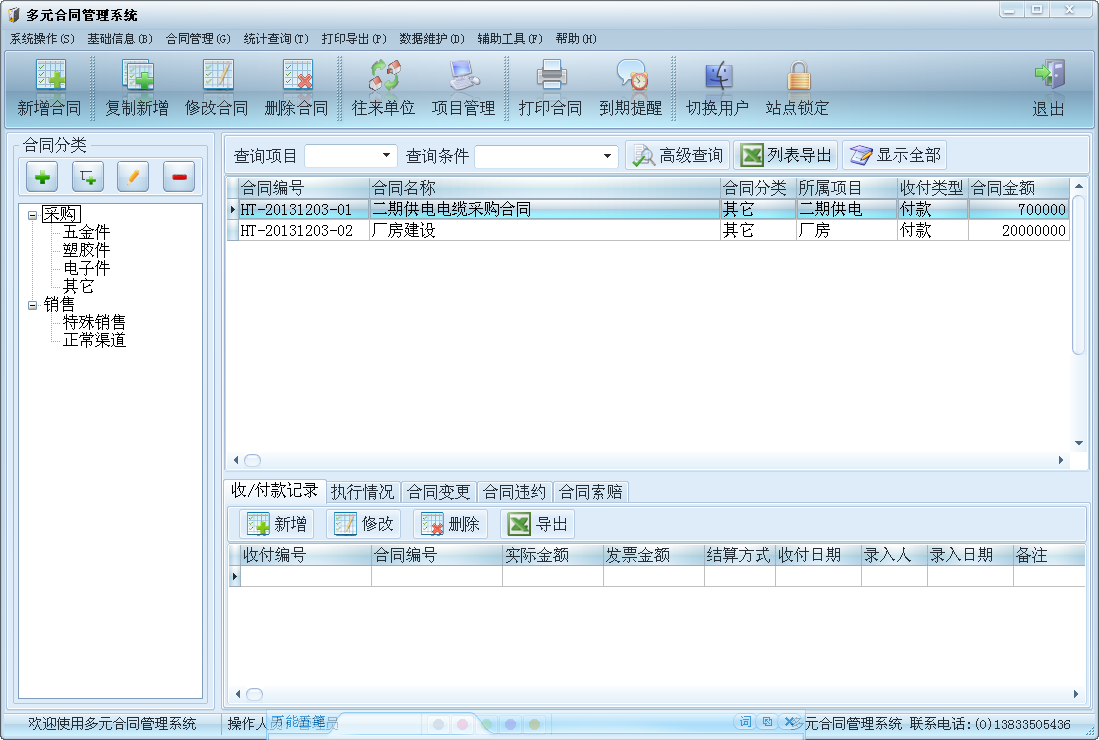
Task: Click the add sub-category tree icon
Action: 88,177
